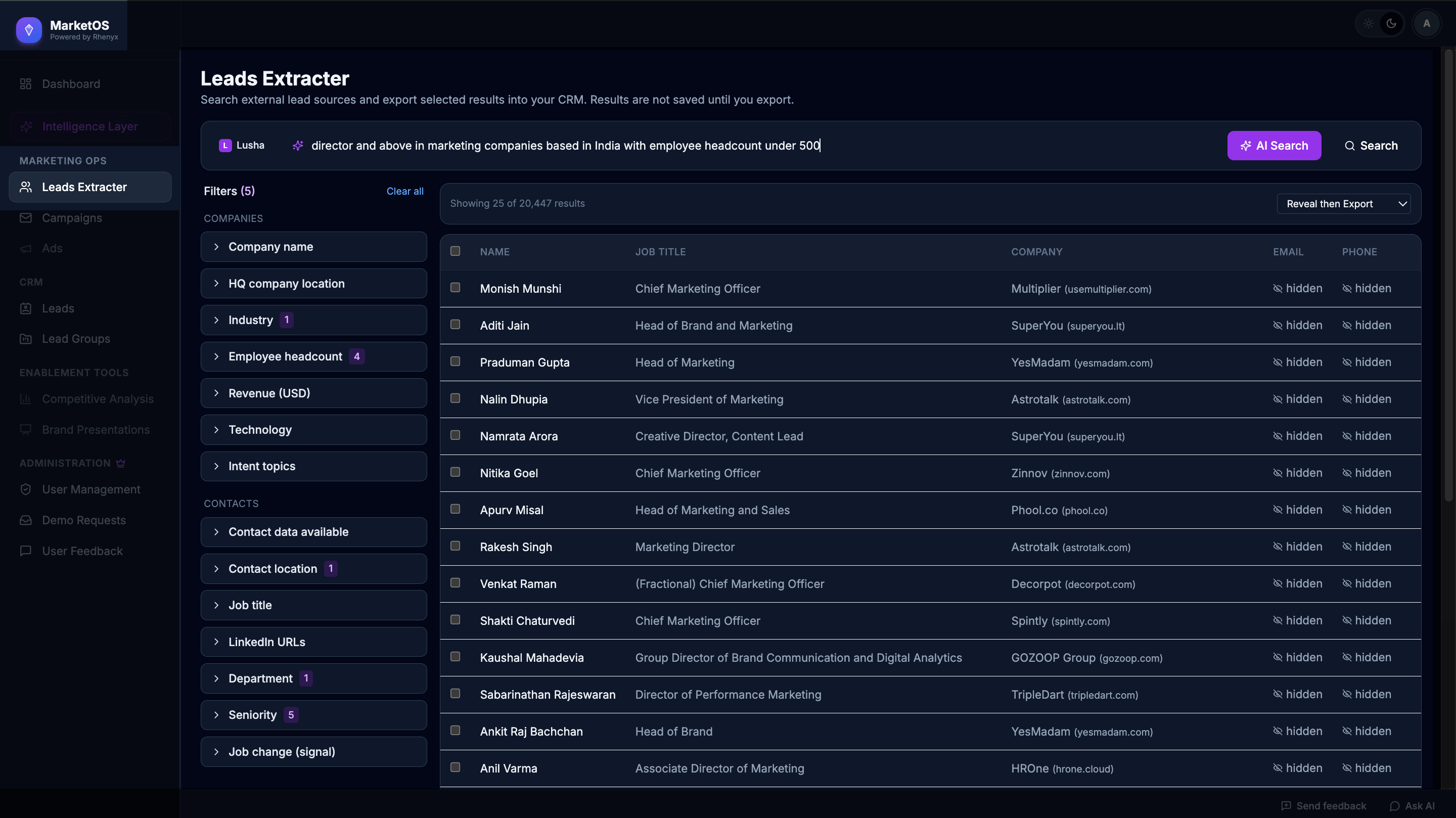Click the Brand Presentations screen icon

(x=25, y=430)
